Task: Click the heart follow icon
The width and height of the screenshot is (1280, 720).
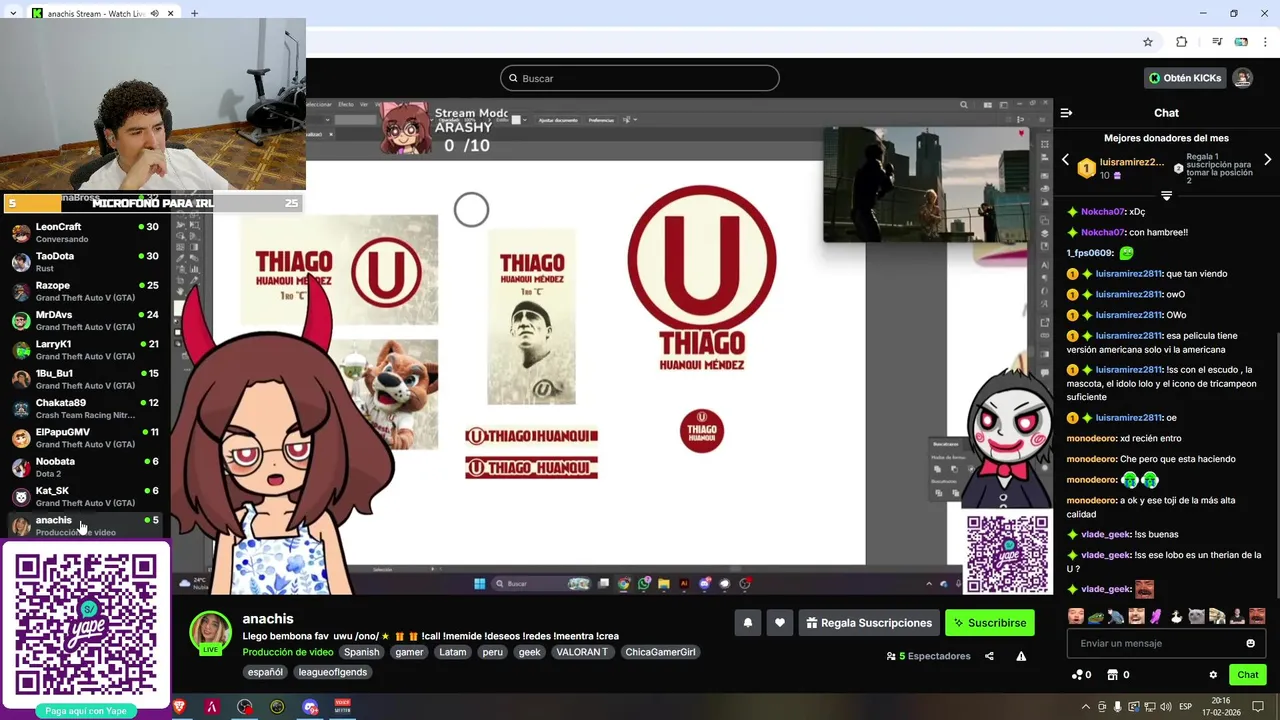Action: pyautogui.click(x=780, y=623)
